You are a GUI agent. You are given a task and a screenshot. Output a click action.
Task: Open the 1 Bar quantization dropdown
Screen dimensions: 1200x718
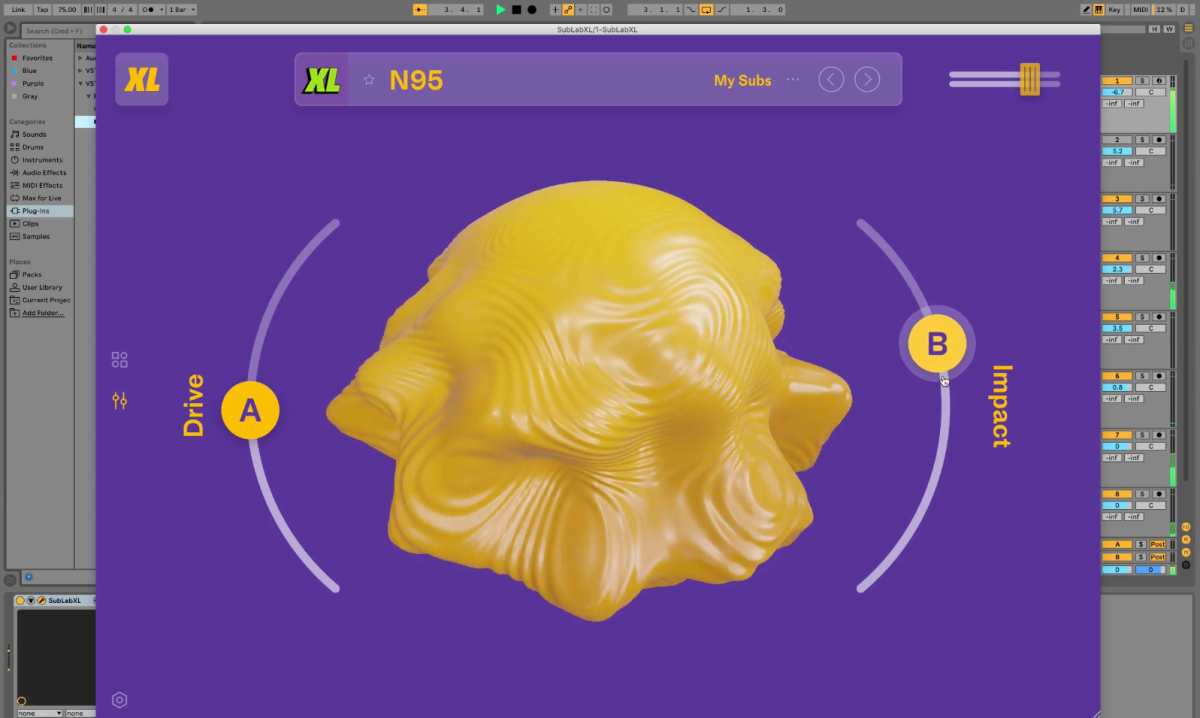(x=182, y=9)
